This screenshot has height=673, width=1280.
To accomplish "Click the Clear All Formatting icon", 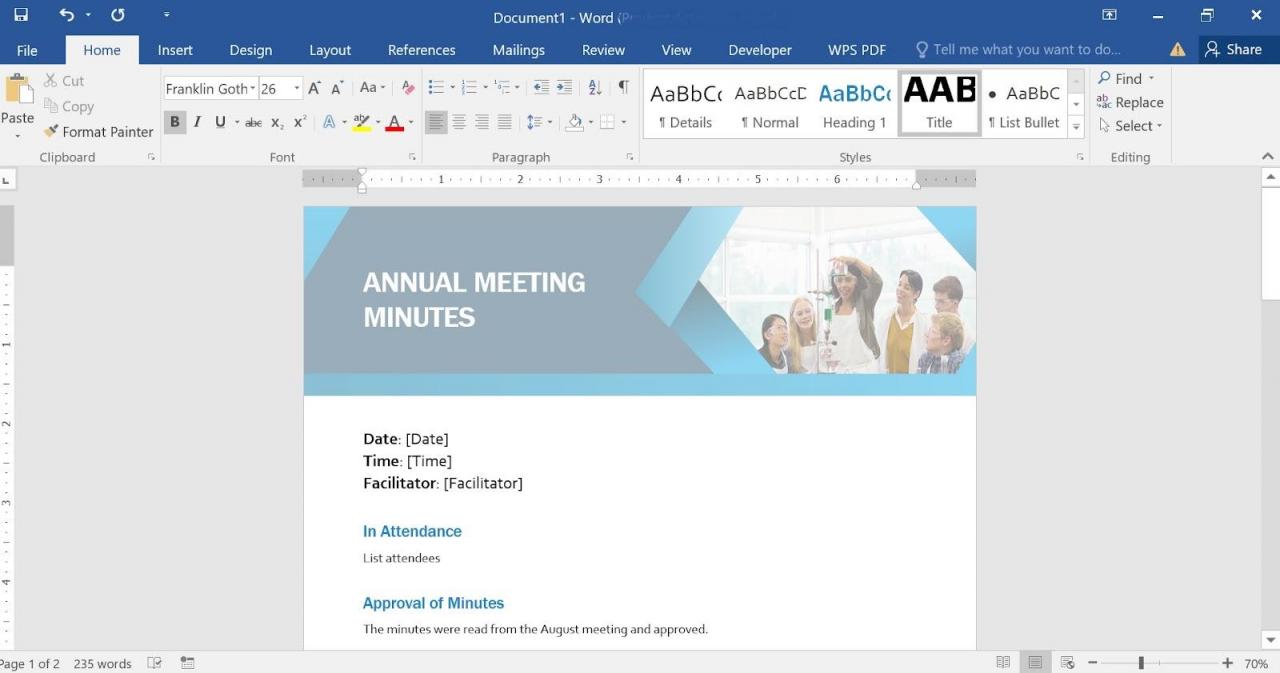I will pyautogui.click(x=407, y=88).
